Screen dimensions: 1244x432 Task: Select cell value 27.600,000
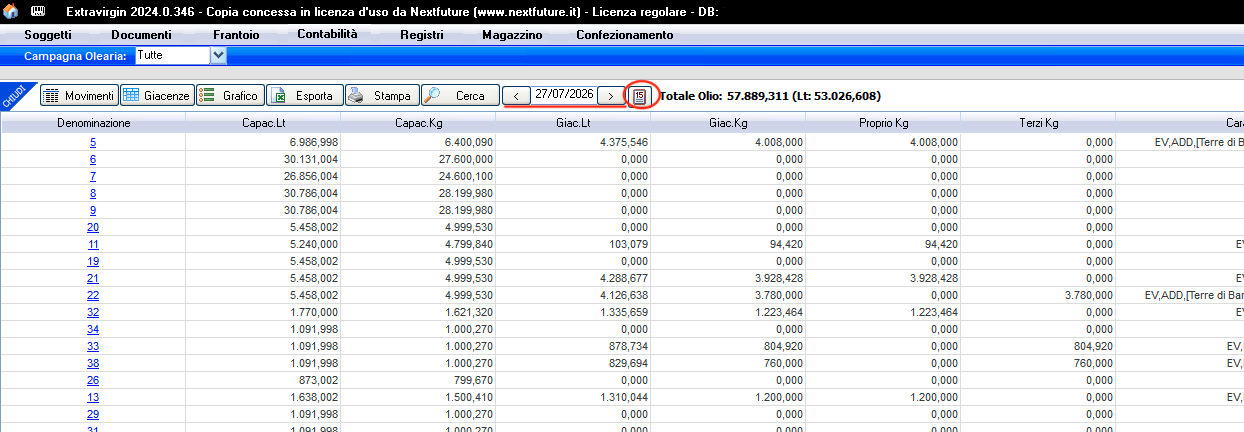pyautogui.click(x=468, y=160)
